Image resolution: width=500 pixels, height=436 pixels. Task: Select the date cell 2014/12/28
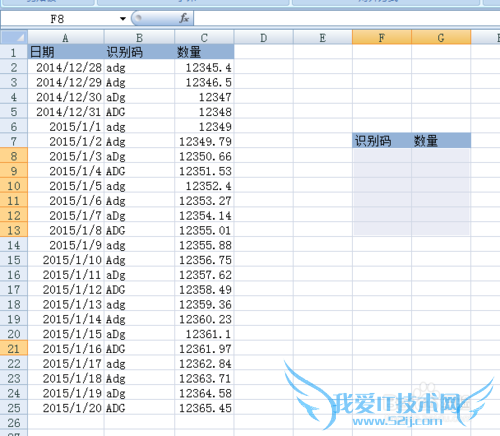pyautogui.click(x=66, y=67)
